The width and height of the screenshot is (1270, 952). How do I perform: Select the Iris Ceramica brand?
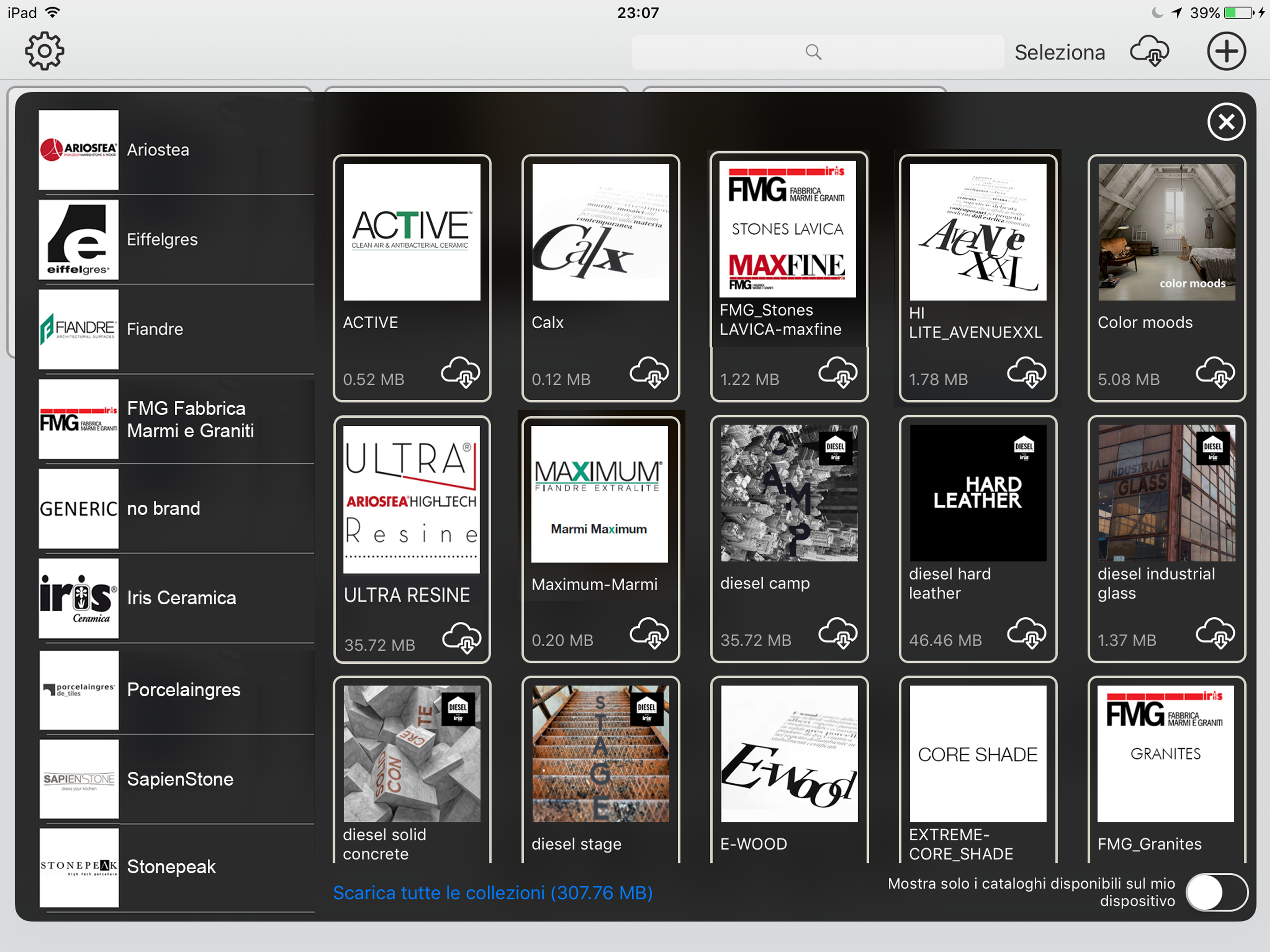click(x=176, y=598)
